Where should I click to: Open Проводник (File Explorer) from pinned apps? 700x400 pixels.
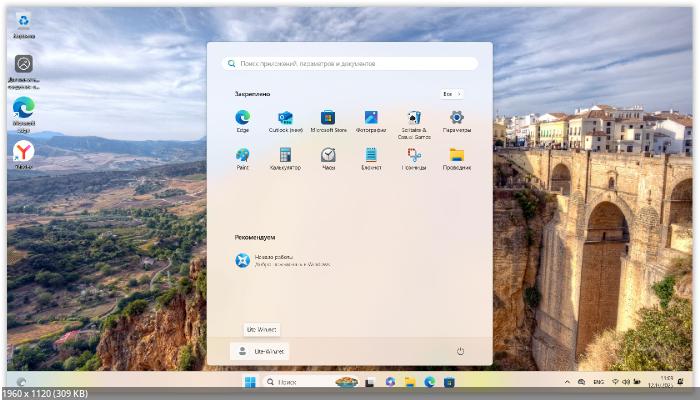pos(457,155)
